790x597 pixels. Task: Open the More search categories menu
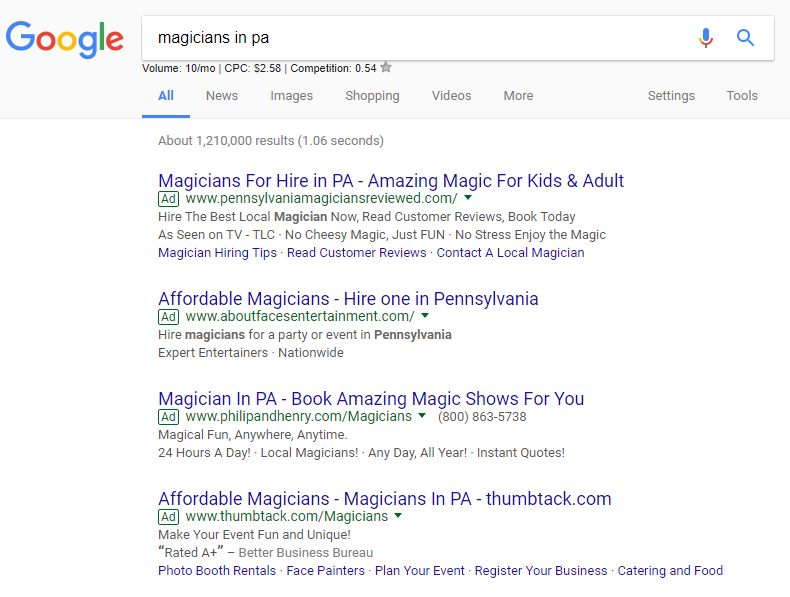pos(518,96)
